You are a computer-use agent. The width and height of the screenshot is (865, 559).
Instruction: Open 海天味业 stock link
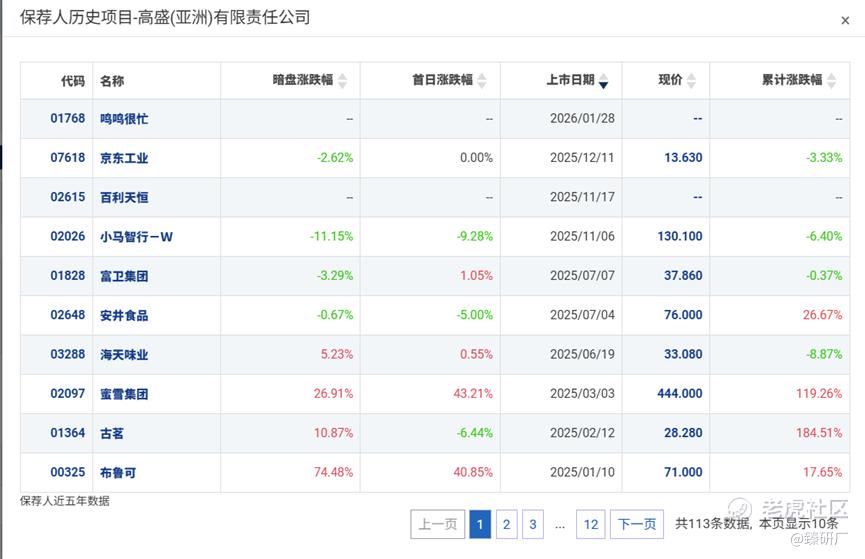tap(124, 355)
